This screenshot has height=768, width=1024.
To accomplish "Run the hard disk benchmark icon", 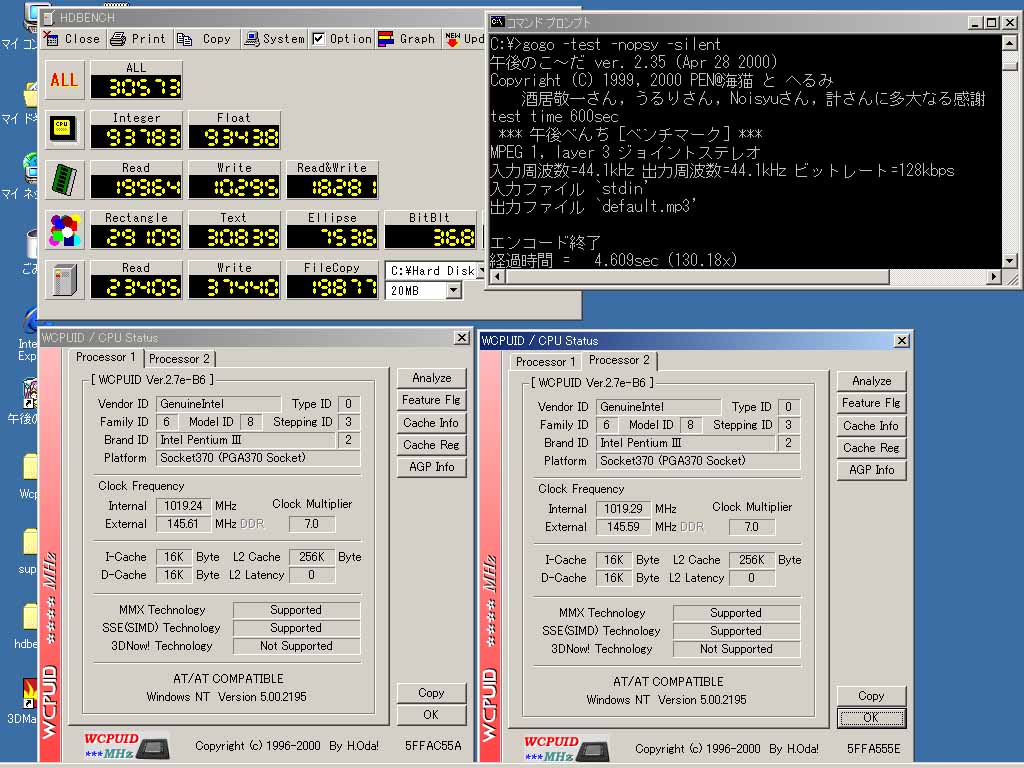I will 64,280.
